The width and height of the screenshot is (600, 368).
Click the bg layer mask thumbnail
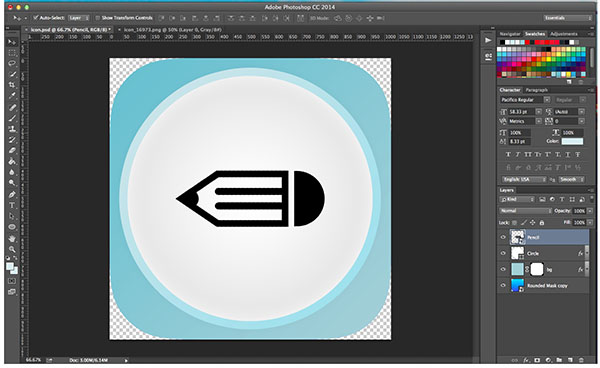click(536, 269)
